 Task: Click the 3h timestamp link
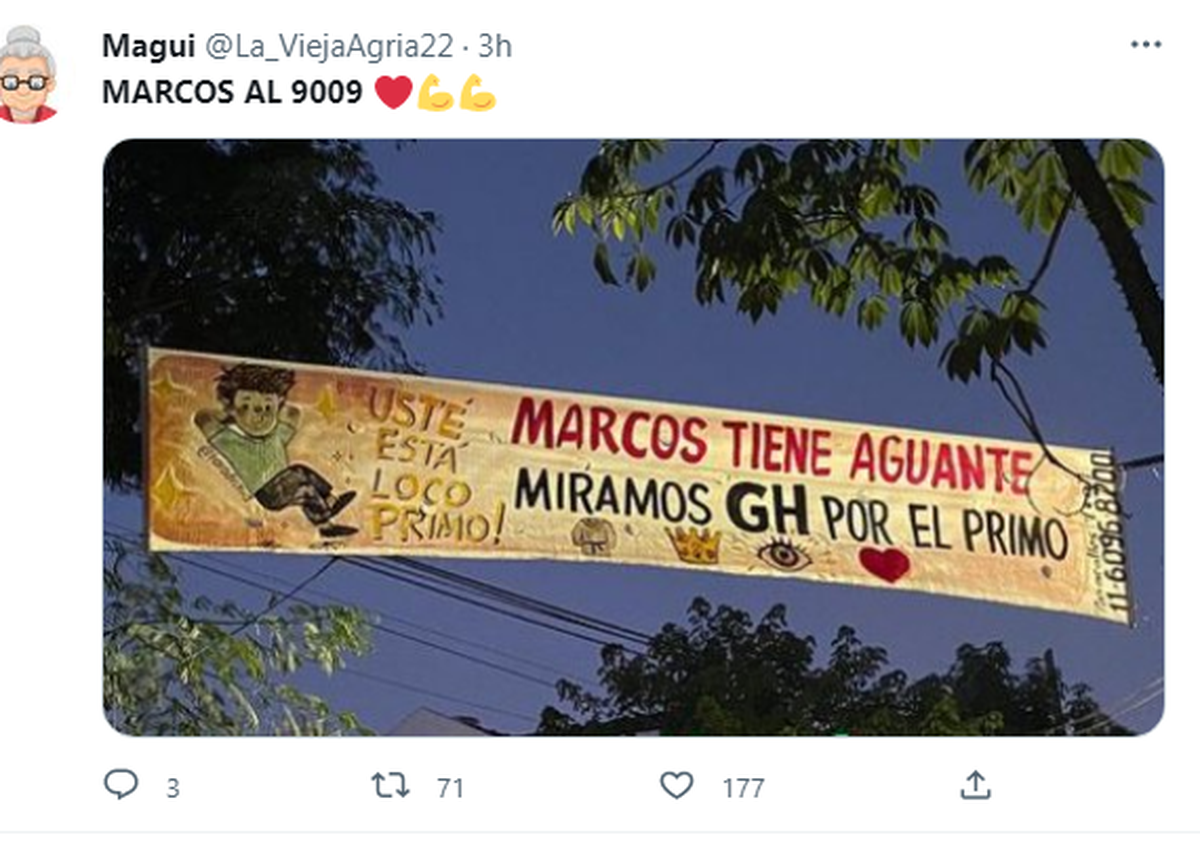[495, 46]
